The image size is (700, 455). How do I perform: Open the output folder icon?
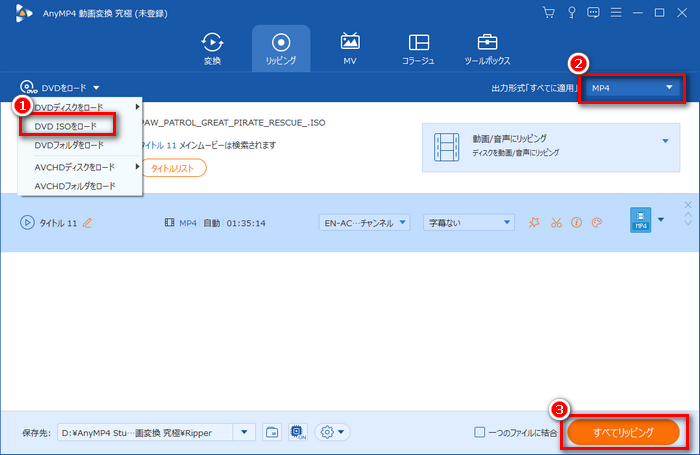pos(273,432)
